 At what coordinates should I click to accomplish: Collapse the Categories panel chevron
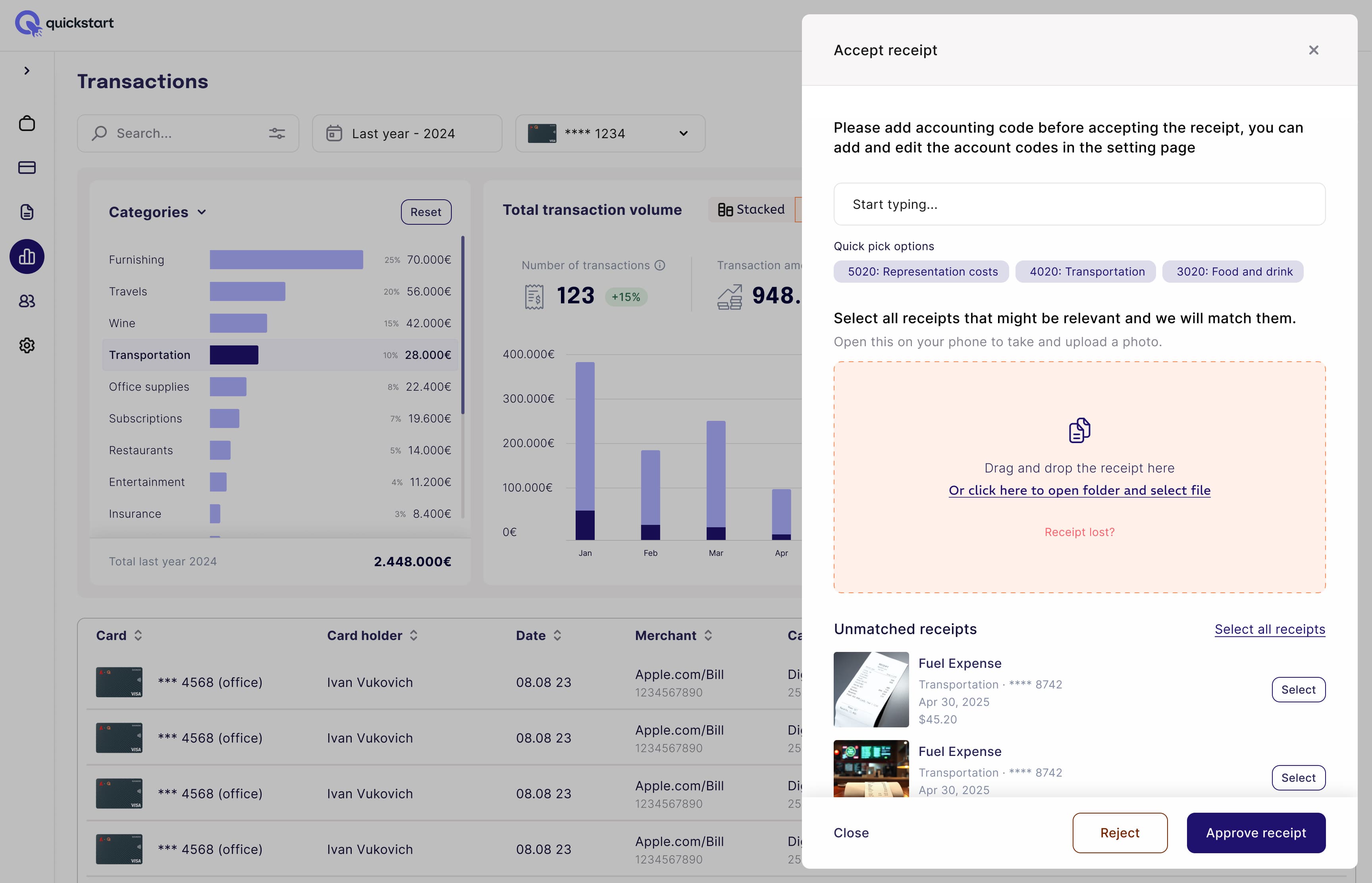tap(202, 212)
